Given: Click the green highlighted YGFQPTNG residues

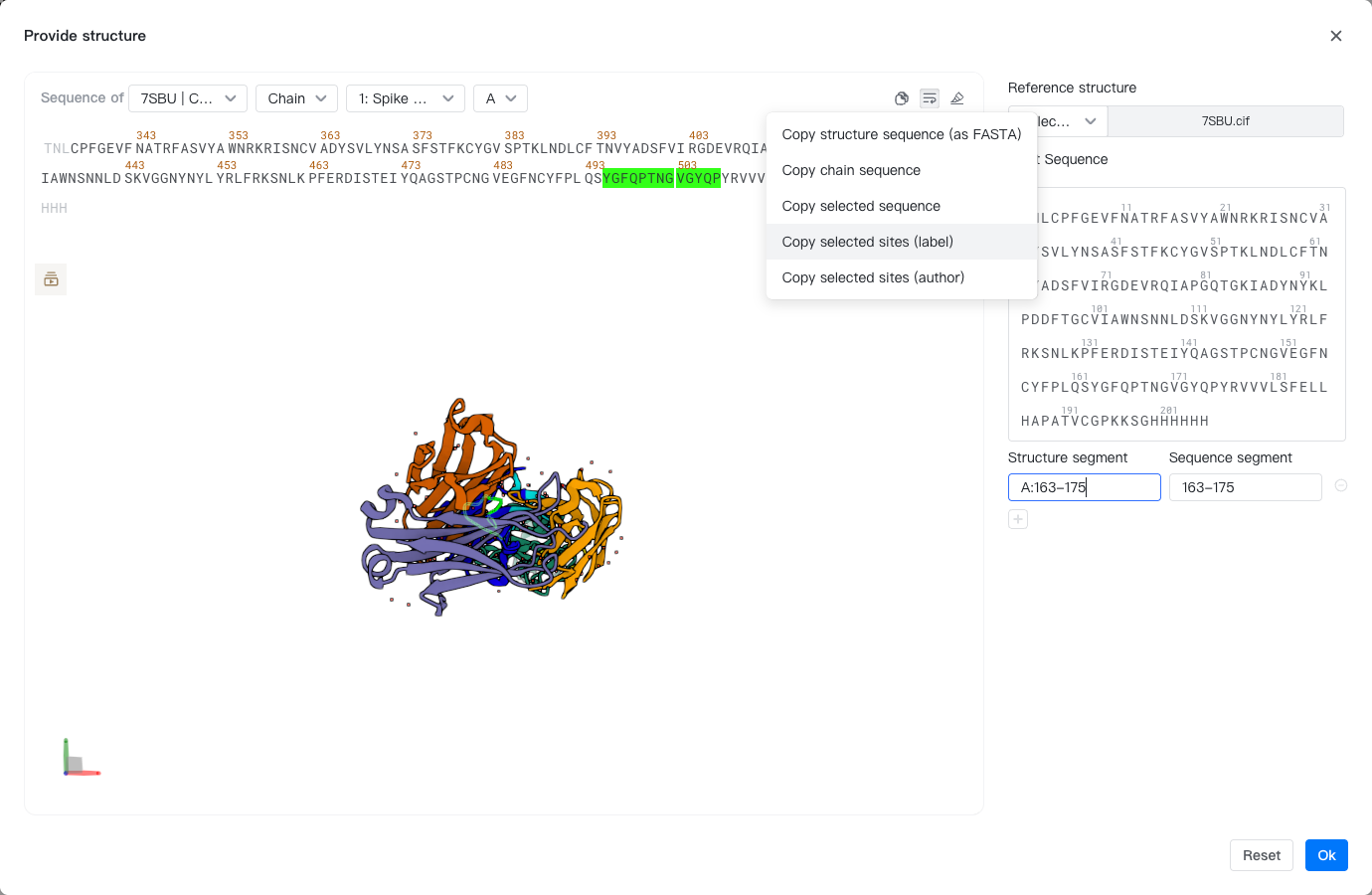Looking at the screenshot, I should tap(637, 178).
